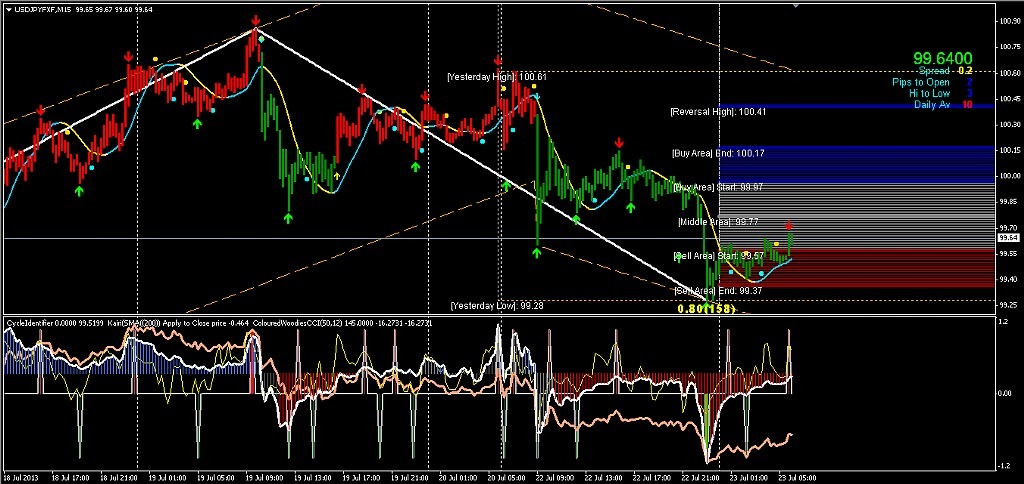This screenshot has width=1024, height=484.
Task: Click the yellow 0.80(158) text
Action: click(706, 309)
